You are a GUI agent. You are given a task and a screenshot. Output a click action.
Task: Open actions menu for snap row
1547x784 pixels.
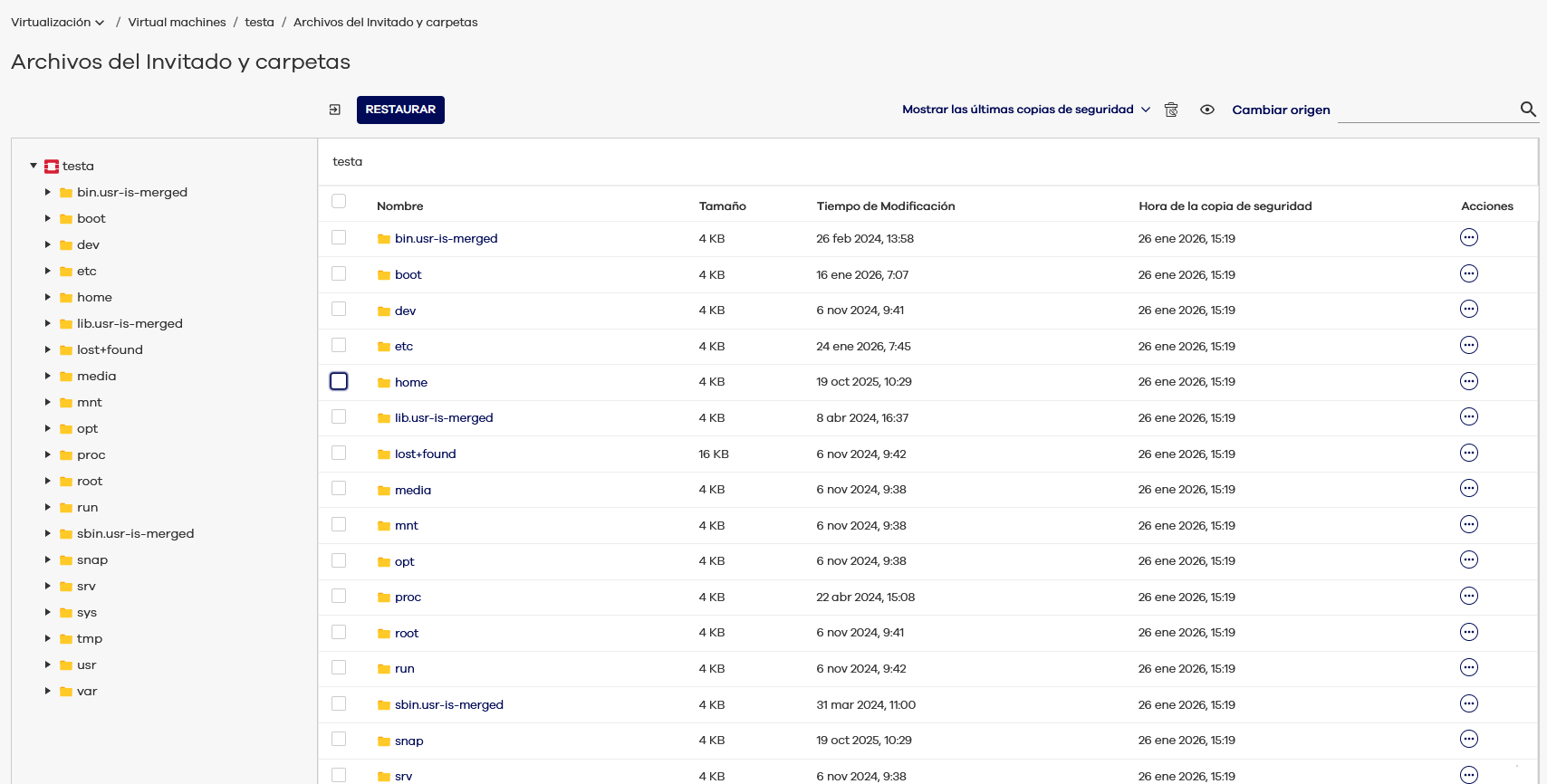tap(1469, 740)
